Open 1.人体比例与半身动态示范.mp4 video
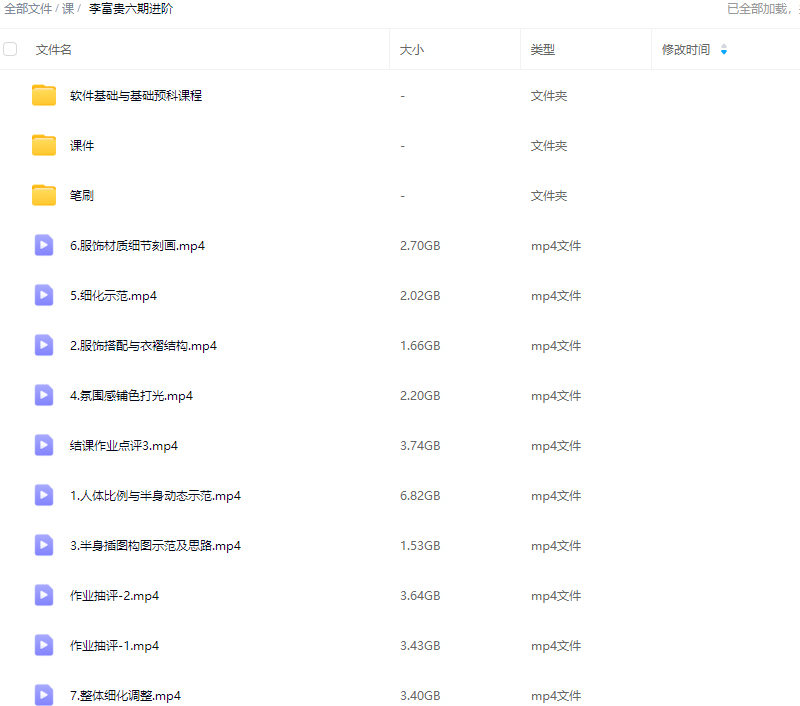The width and height of the screenshot is (800, 706). point(155,496)
